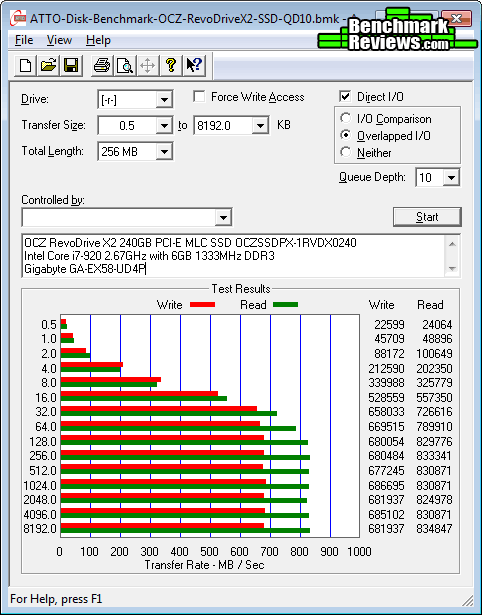Click the 4096.0 transfer size row label
Screen dimensions: 482x615
[x=40, y=514]
